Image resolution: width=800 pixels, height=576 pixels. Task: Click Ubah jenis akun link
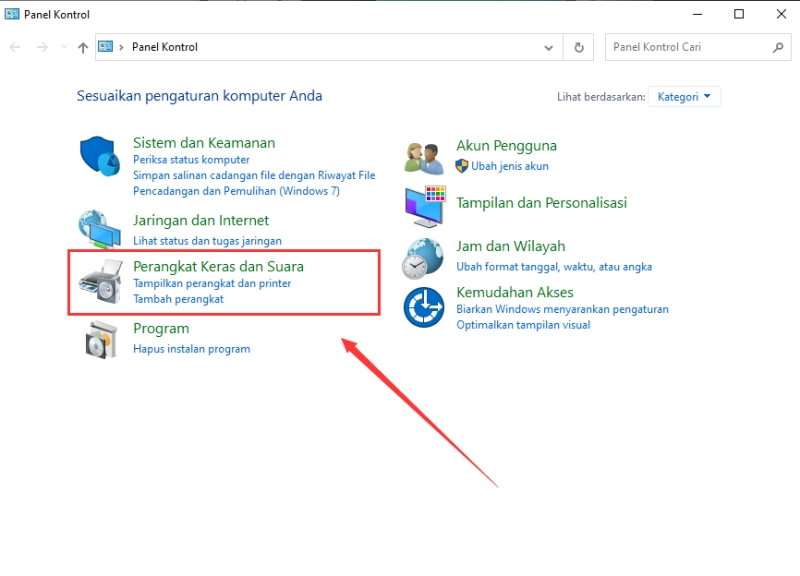(x=510, y=166)
